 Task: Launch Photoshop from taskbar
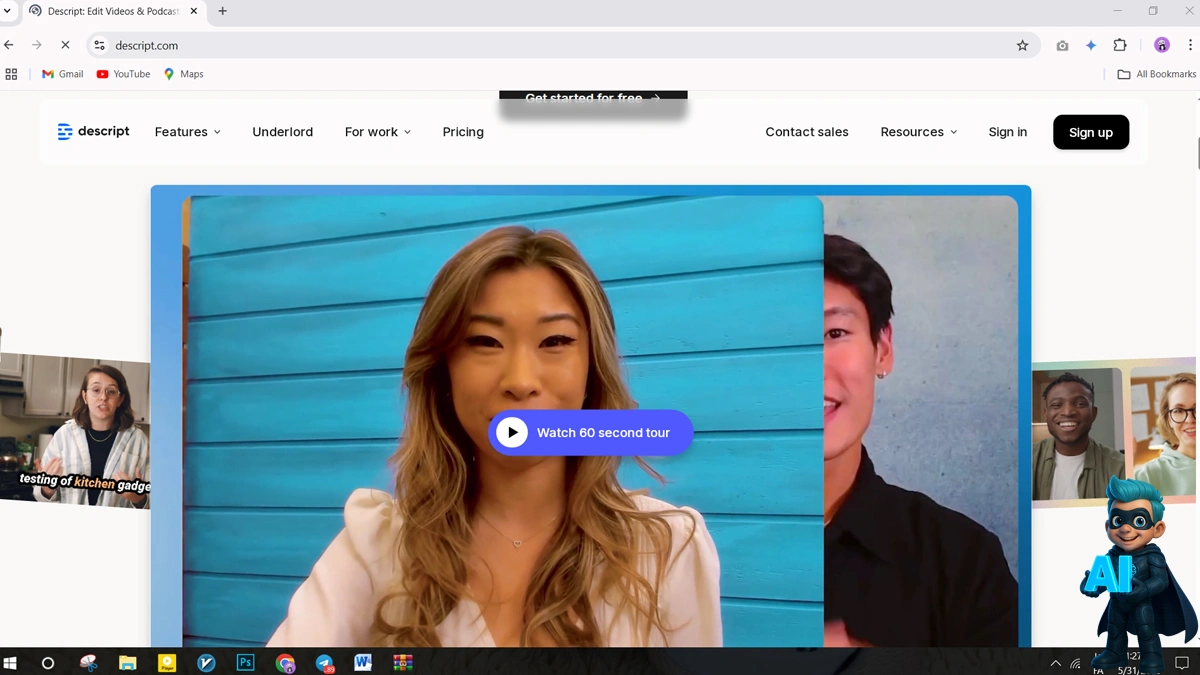click(245, 662)
